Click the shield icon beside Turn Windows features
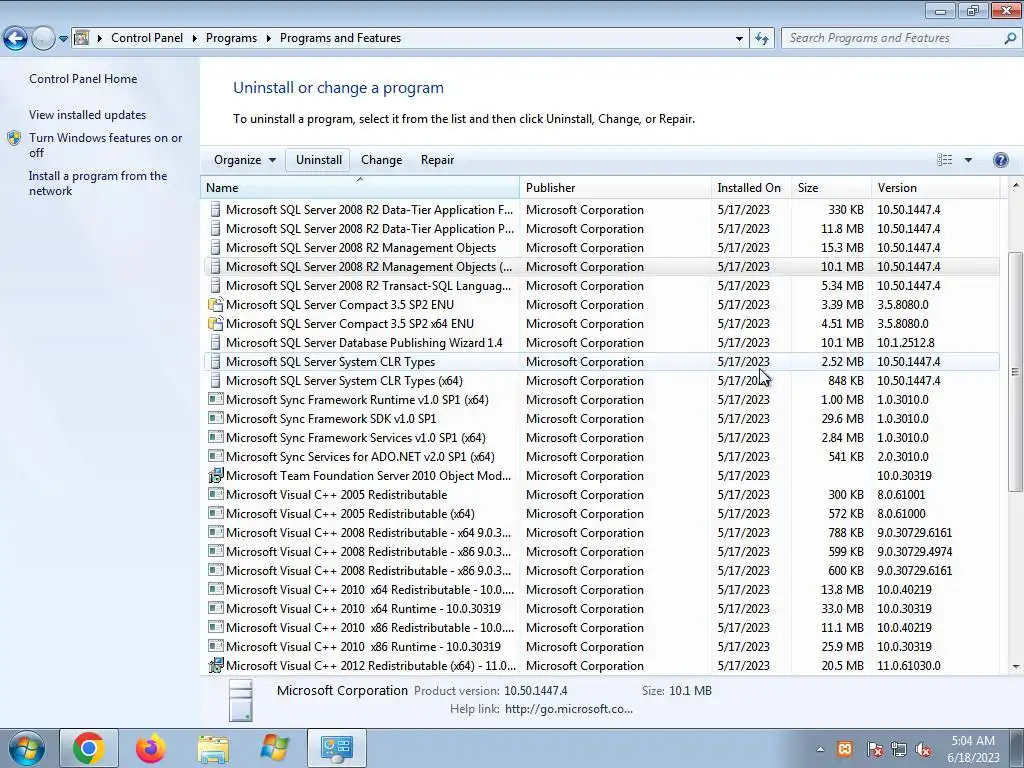Image resolution: width=1024 pixels, height=768 pixels. pyautogui.click(x=14, y=138)
